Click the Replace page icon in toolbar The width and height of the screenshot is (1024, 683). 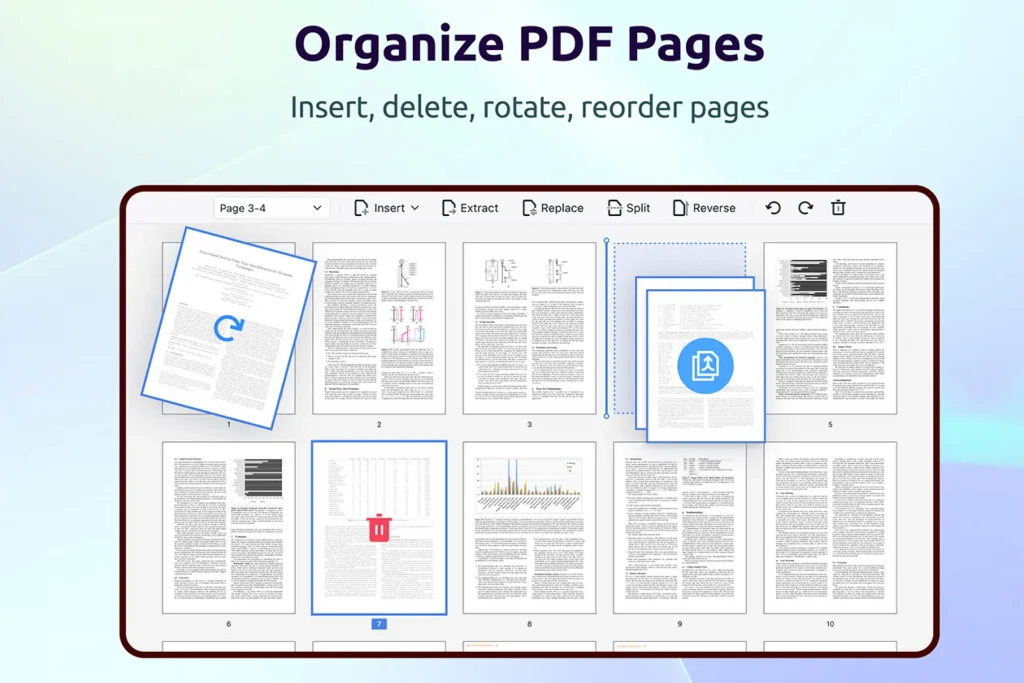point(530,208)
